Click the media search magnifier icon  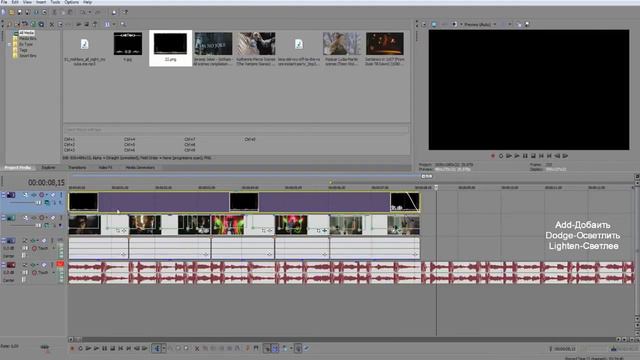point(123,24)
